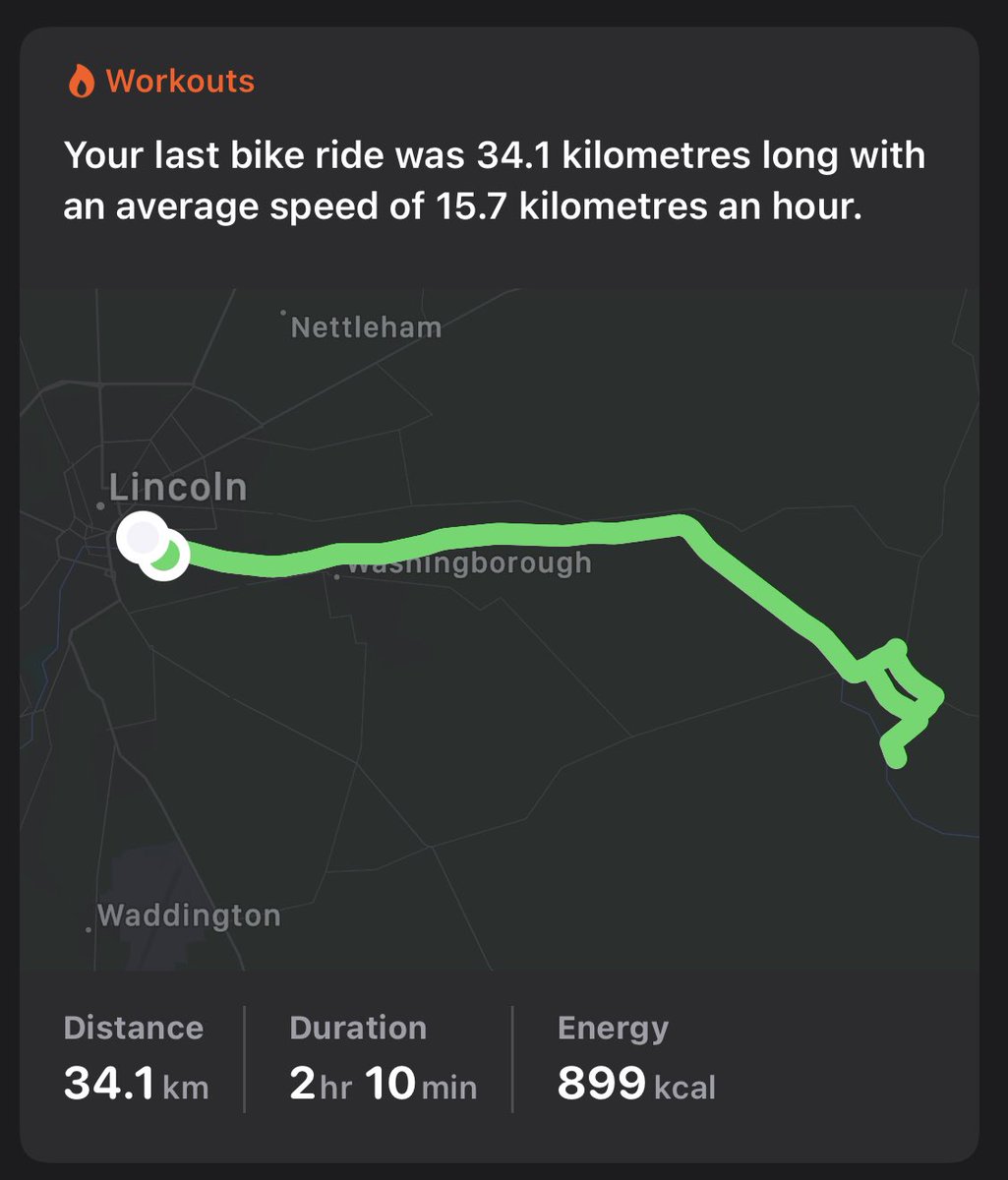Select the green route end marker

(x=167, y=557)
